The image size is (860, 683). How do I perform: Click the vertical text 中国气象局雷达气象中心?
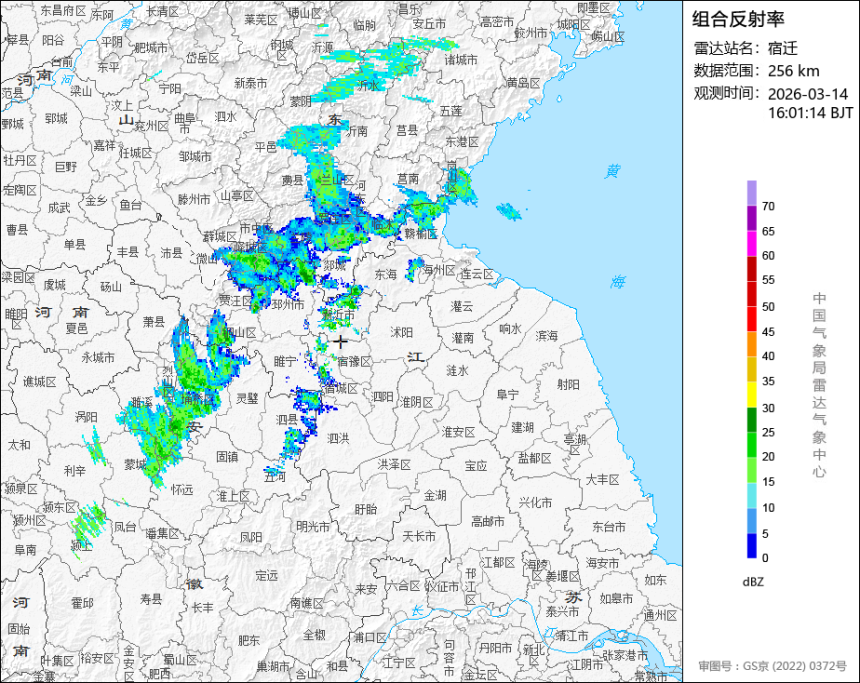point(819,385)
